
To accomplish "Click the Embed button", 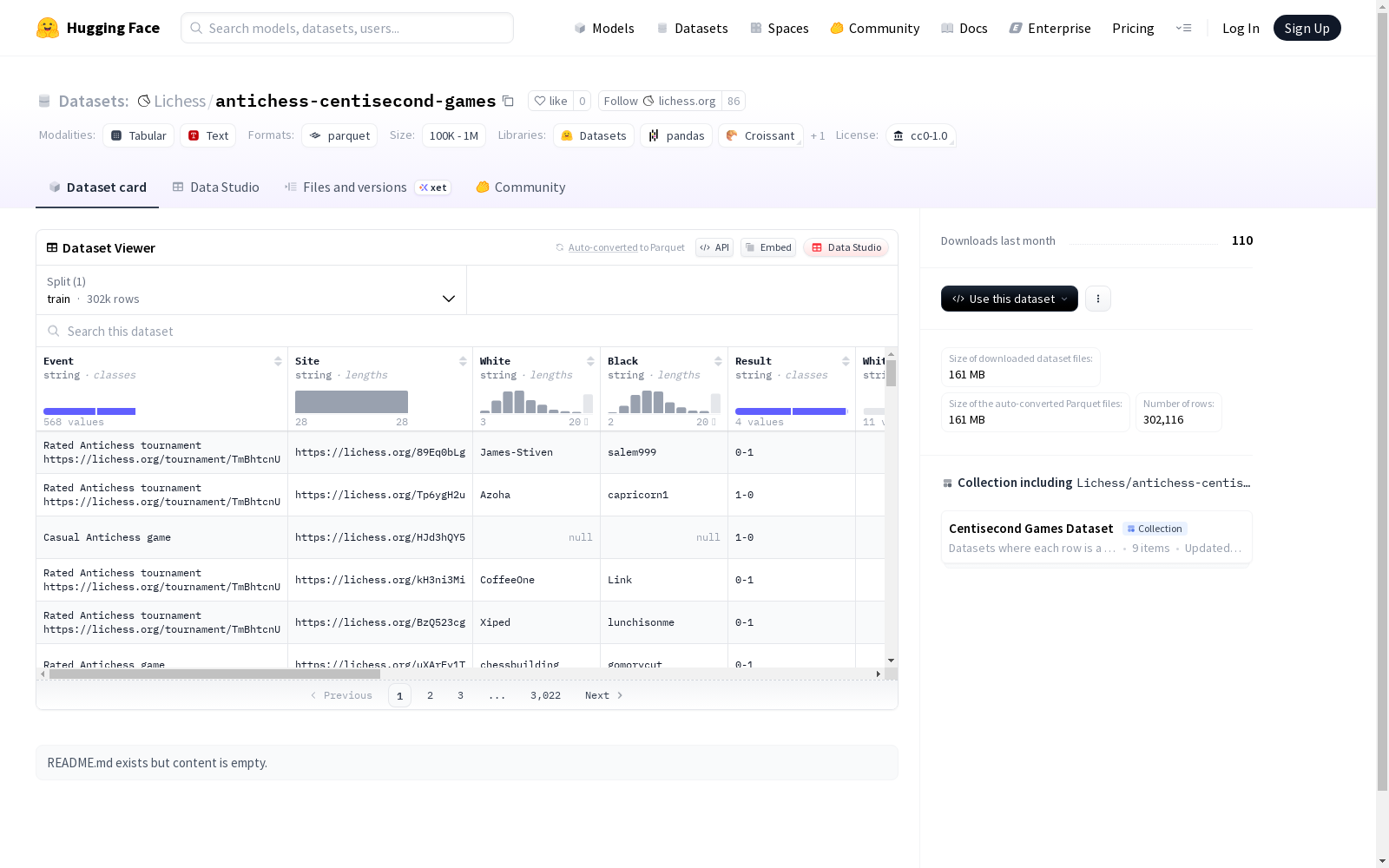I will (768, 247).
